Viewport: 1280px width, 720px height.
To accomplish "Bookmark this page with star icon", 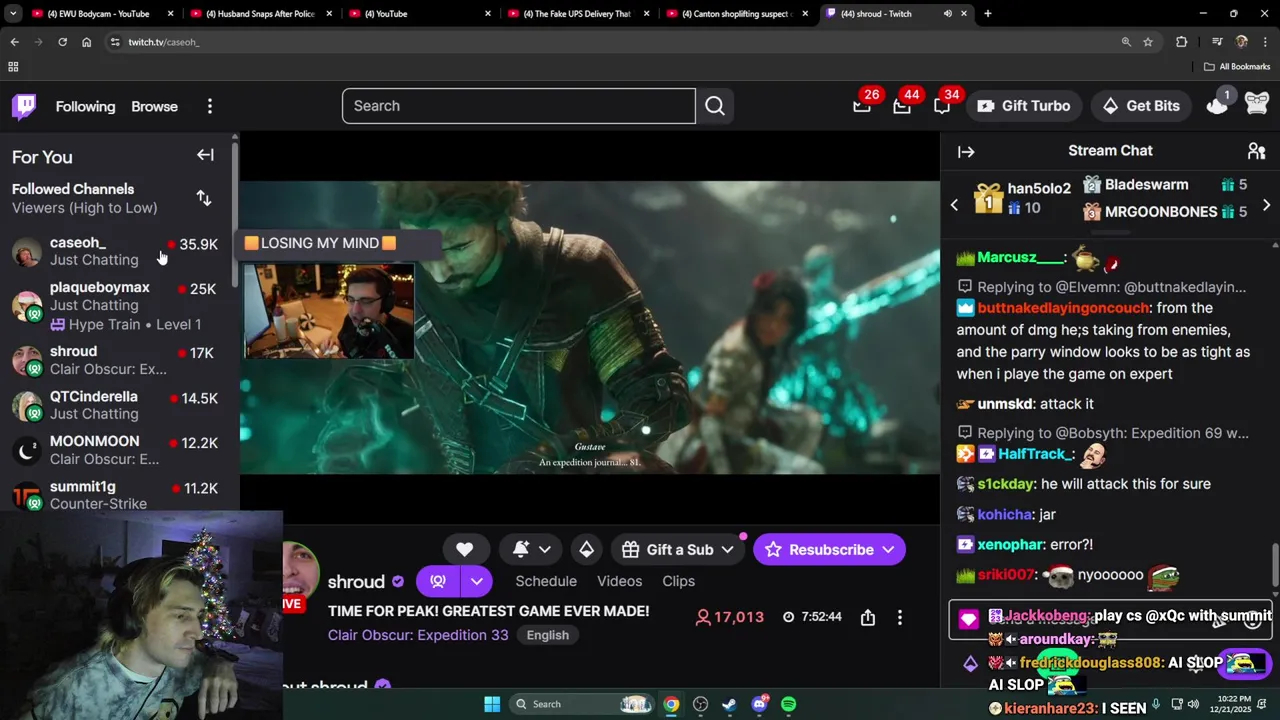I will coord(1148,42).
